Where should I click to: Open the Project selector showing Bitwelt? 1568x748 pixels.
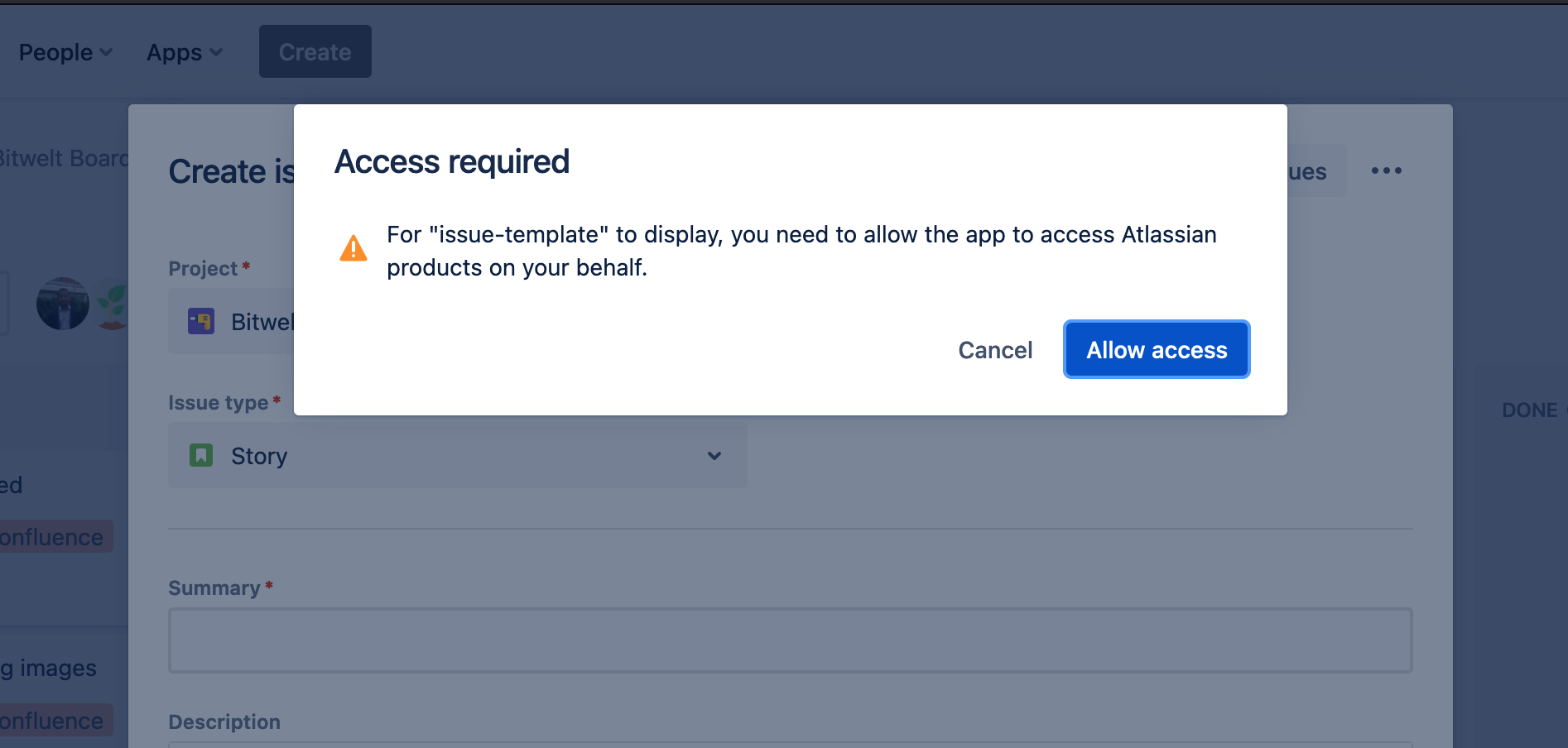point(248,321)
